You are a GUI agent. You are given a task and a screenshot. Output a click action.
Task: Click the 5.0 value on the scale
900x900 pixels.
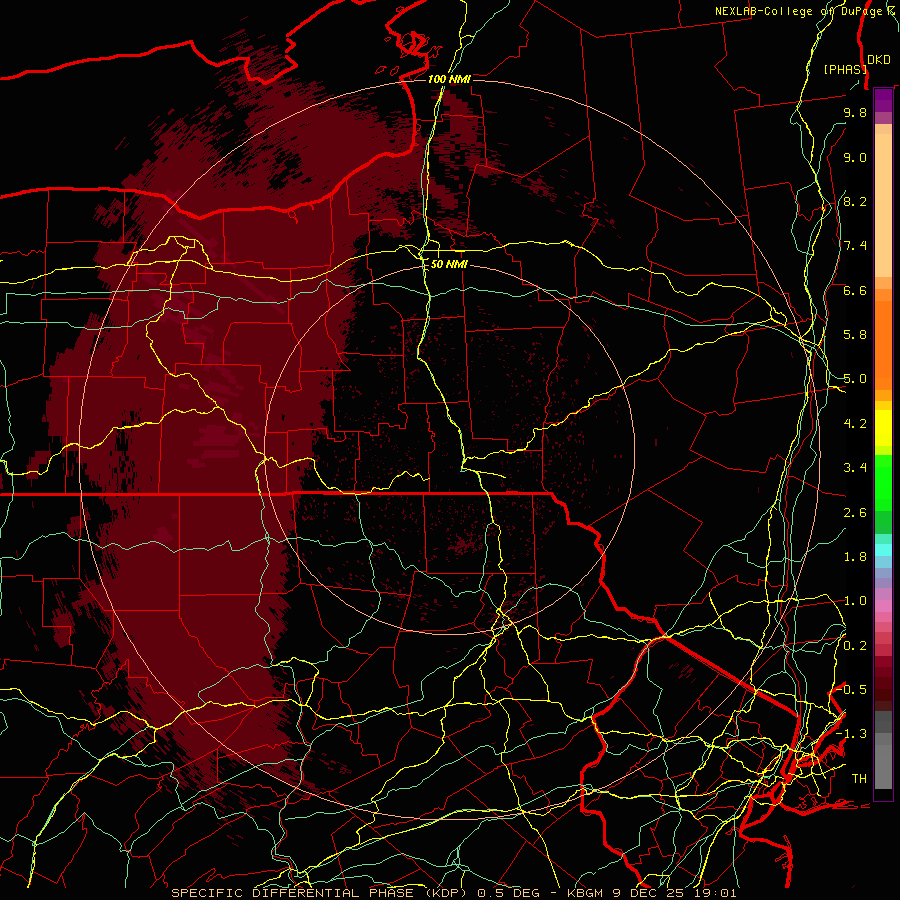point(855,379)
